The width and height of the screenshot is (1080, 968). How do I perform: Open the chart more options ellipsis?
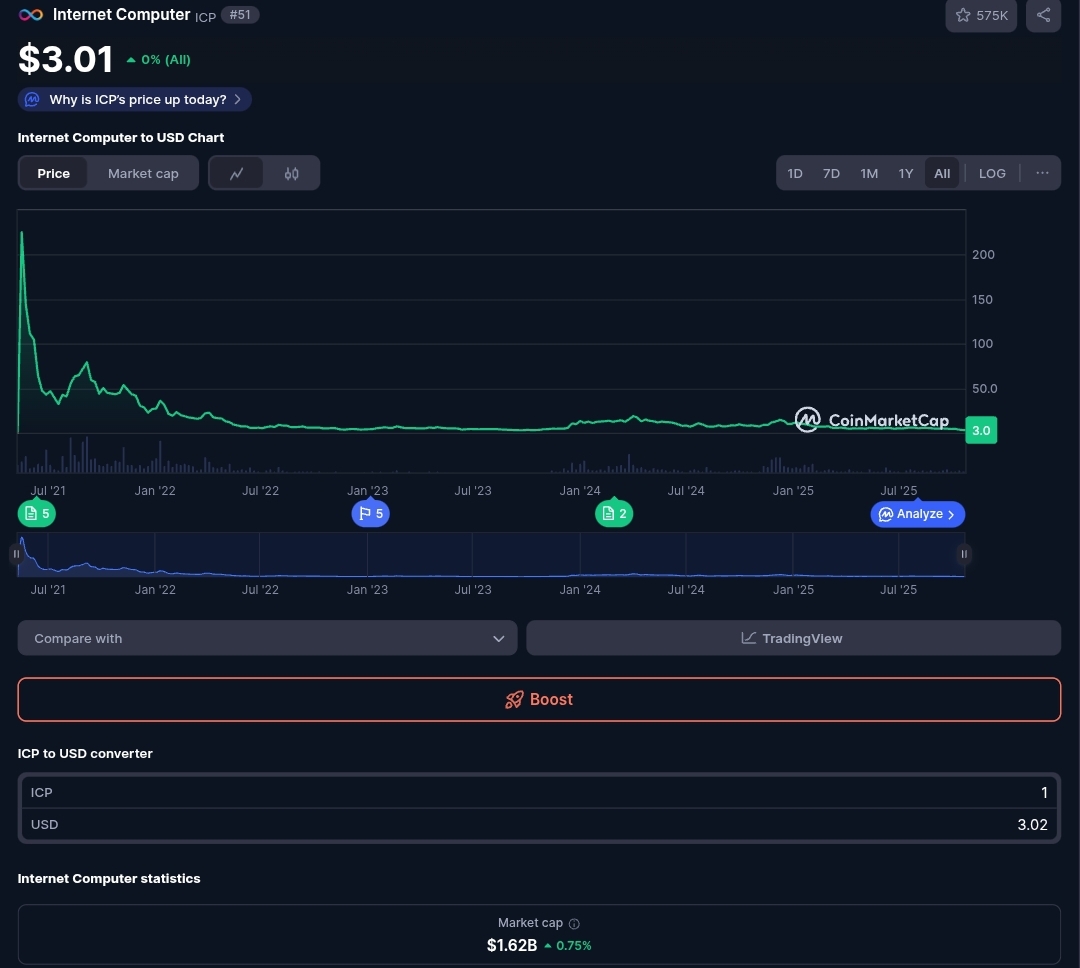pos(1042,173)
